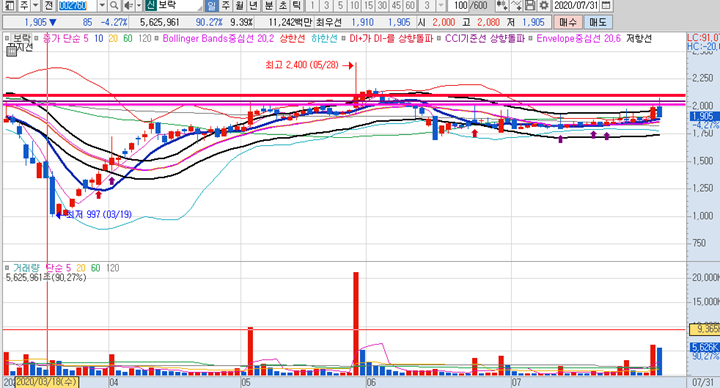Click the line drawing tool icon
Image resolution: width=720 pixels, height=388 pixels.
516,6
